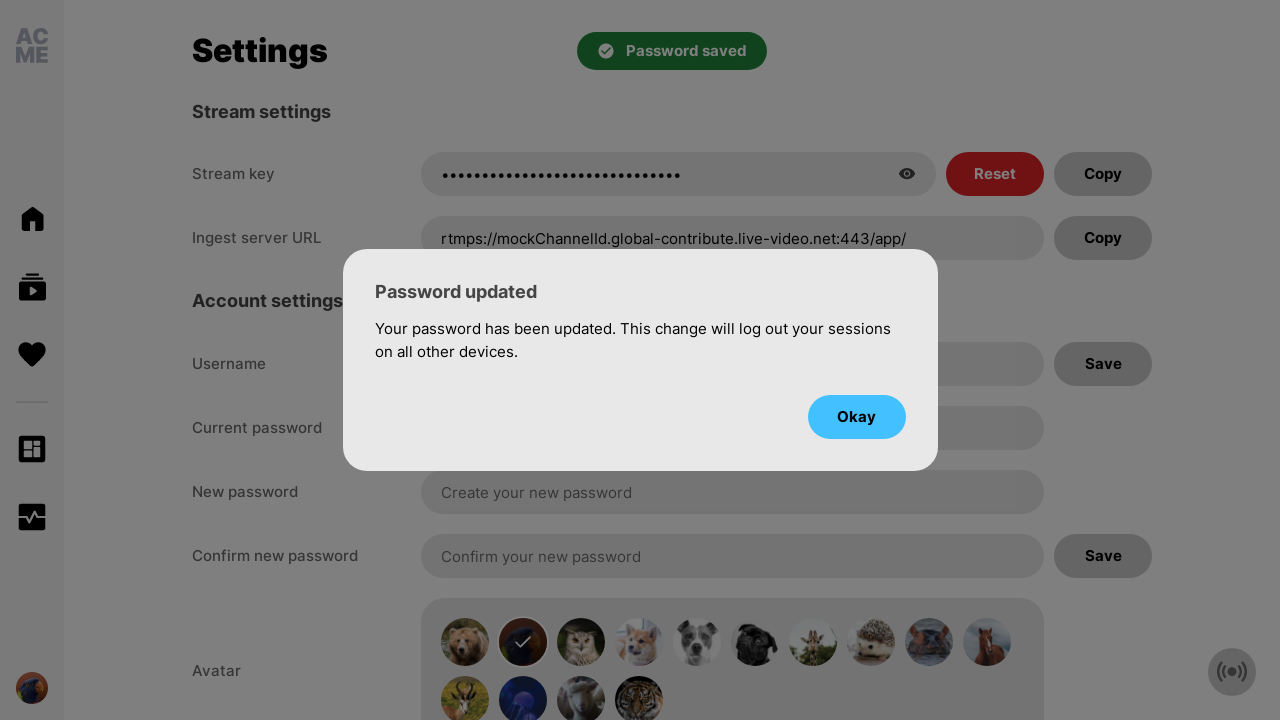Image resolution: width=1280 pixels, height=720 pixels.
Task: Toggle stream key visibility eye icon
Action: 907,174
